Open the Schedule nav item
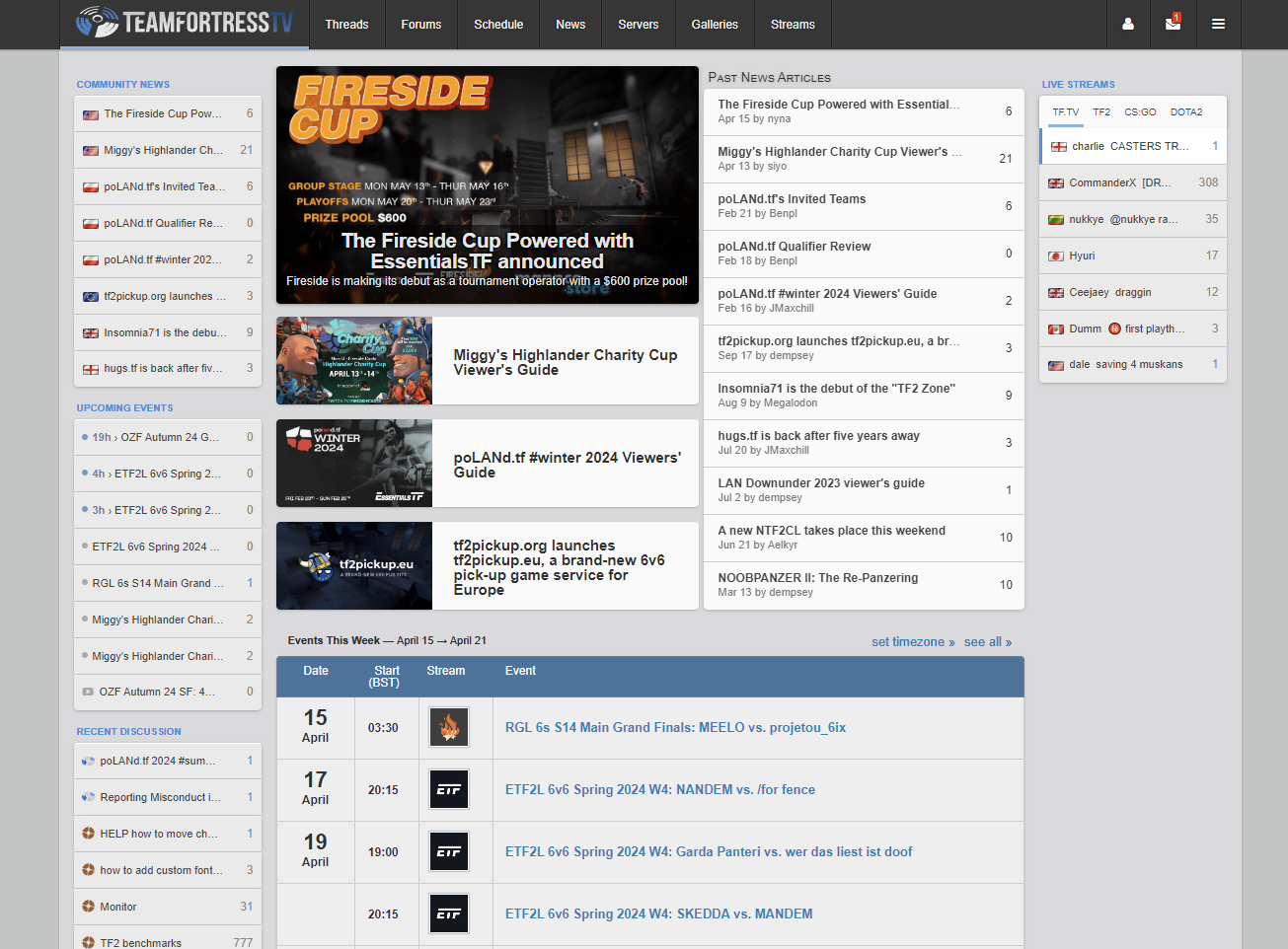This screenshot has width=1288, height=949. coord(498,25)
